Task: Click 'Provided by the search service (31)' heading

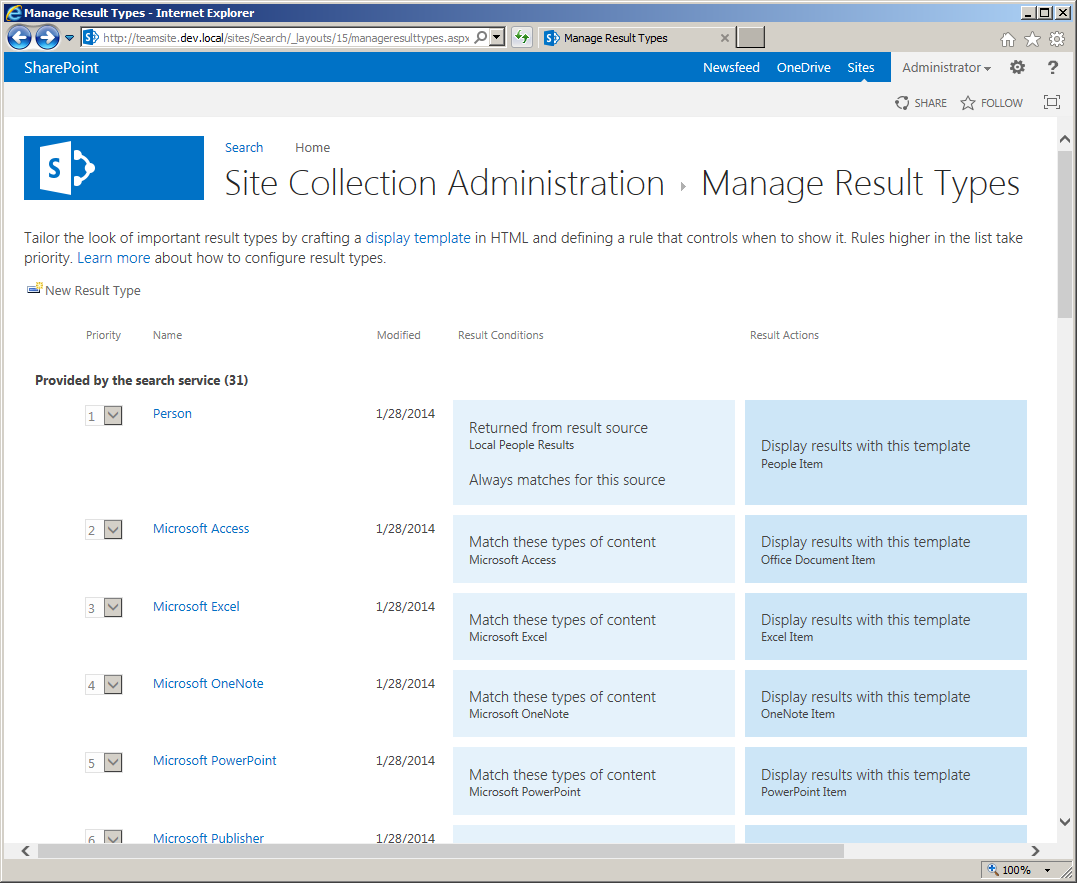Action: [141, 380]
